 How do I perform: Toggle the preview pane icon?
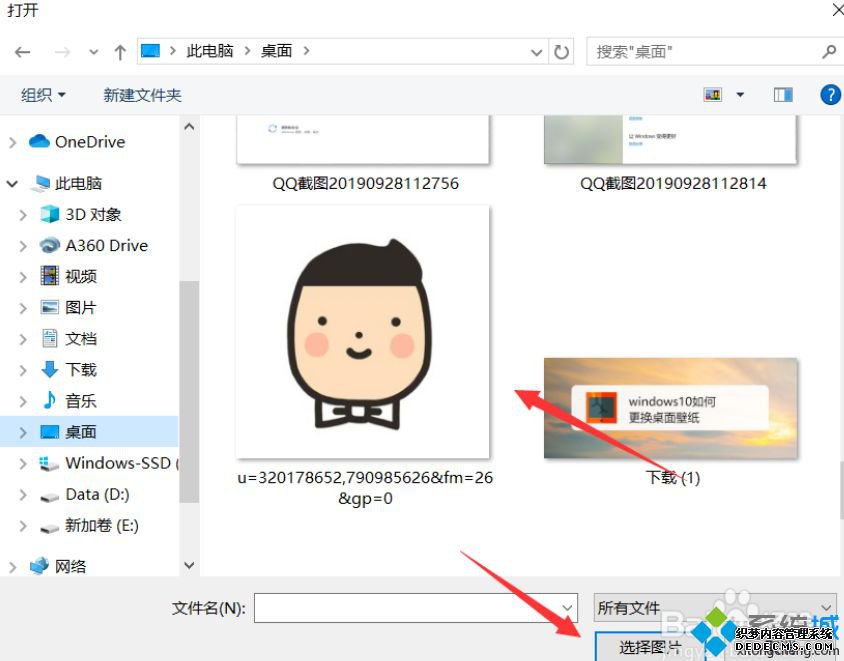(x=783, y=95)
